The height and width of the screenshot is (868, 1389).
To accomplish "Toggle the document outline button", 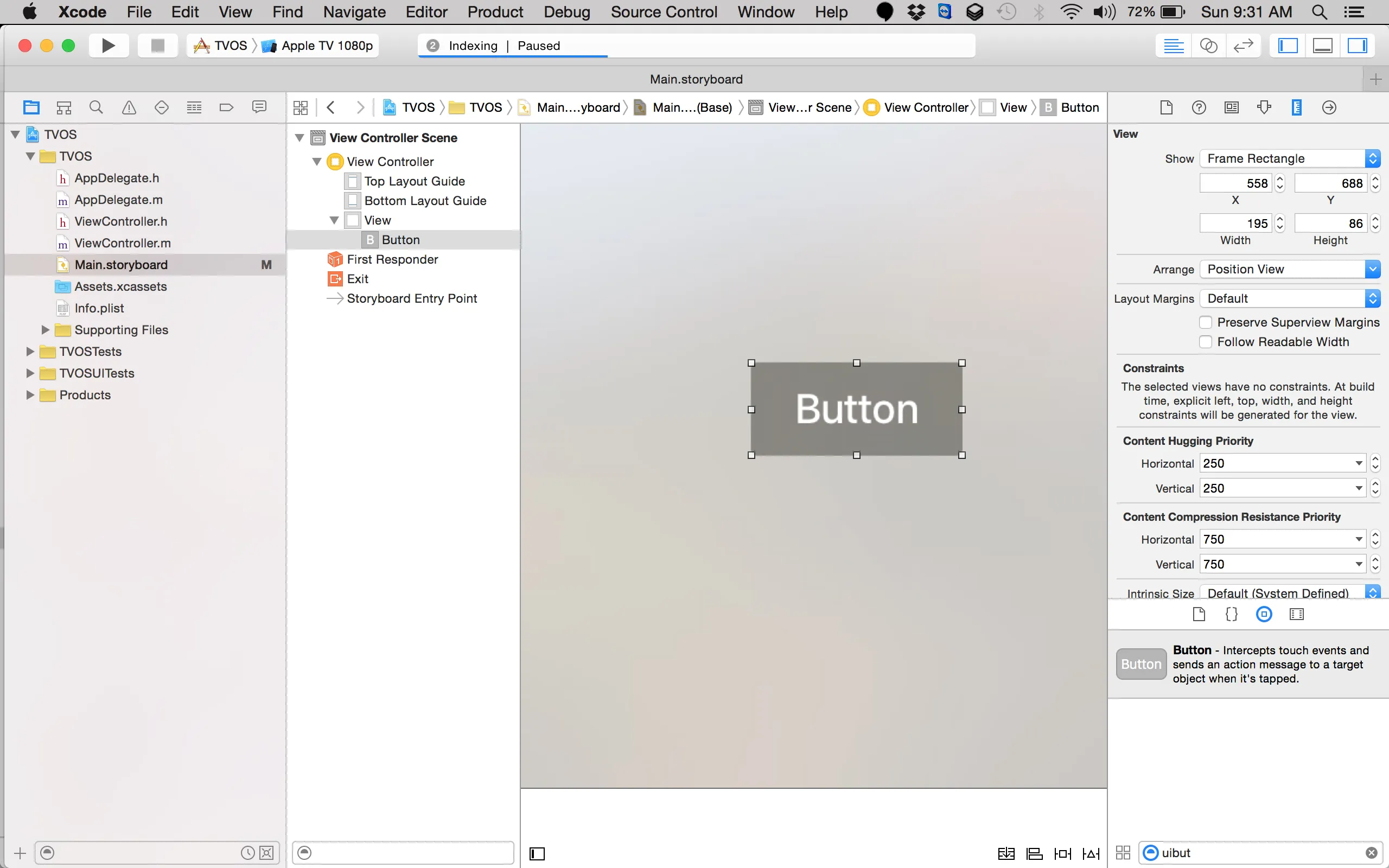I will (537, 853).
